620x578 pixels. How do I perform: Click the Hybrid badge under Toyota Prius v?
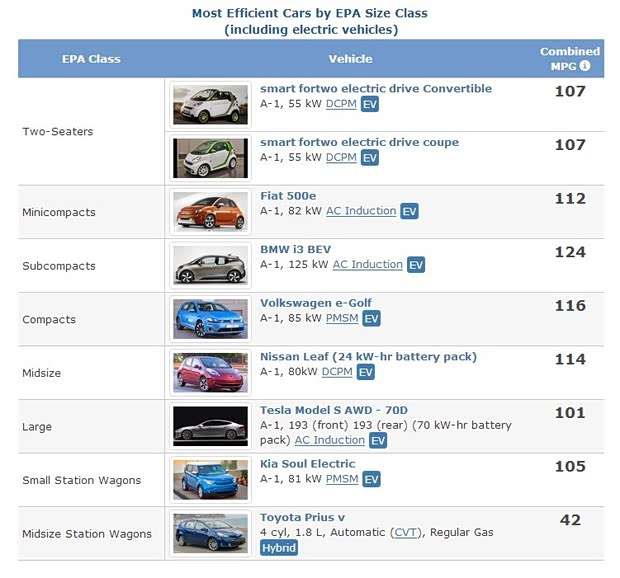click(279, 548)
